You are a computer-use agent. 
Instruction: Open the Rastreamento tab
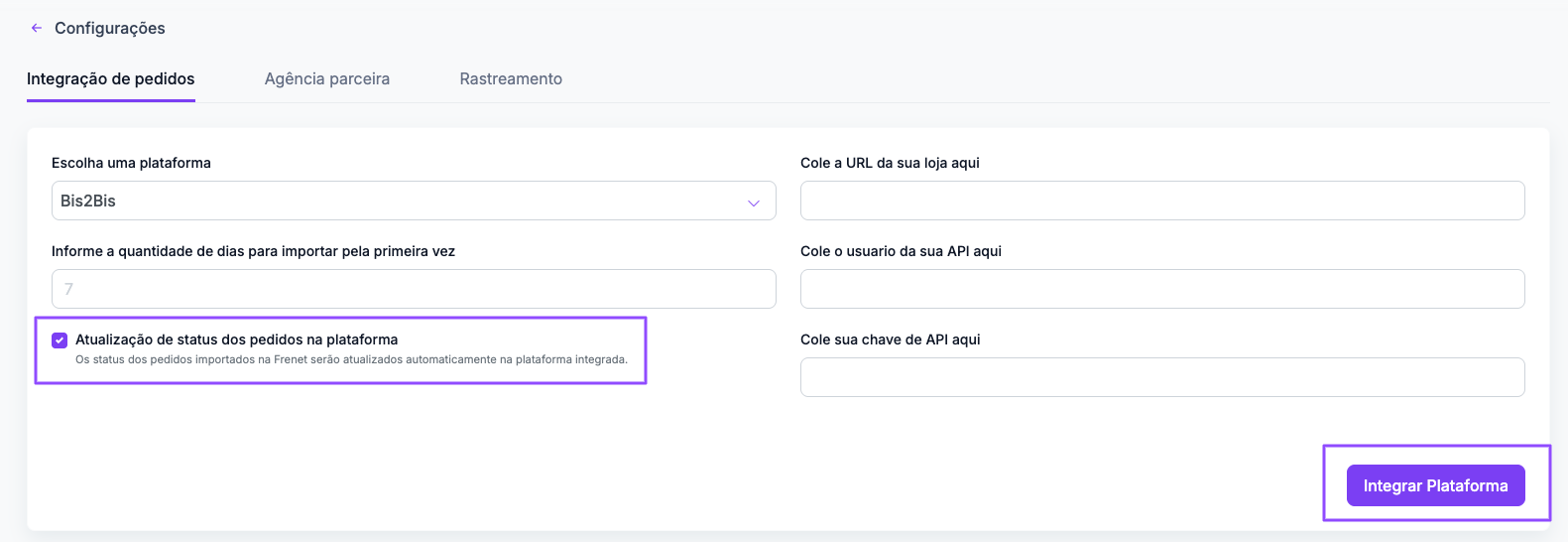click(x=511, y=79)
